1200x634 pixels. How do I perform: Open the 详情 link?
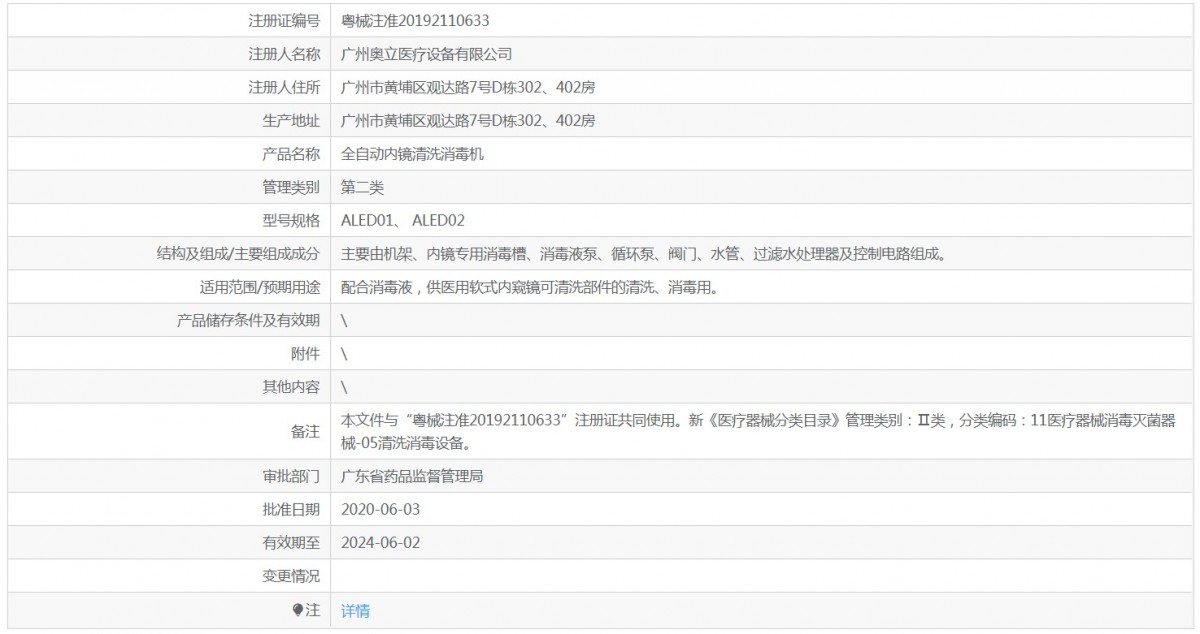pos(355,610)
